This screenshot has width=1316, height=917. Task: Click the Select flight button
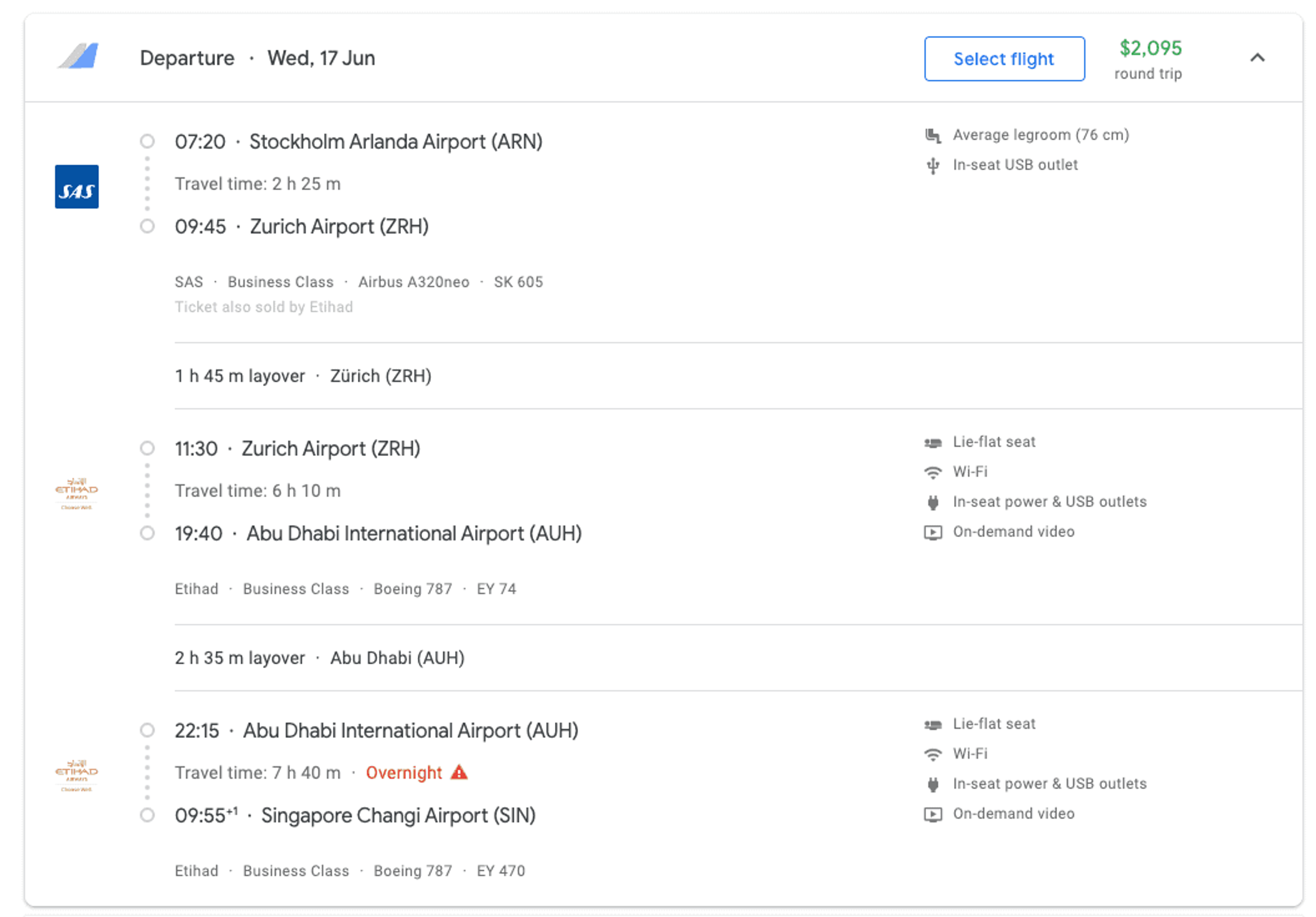coord(1004,59)
